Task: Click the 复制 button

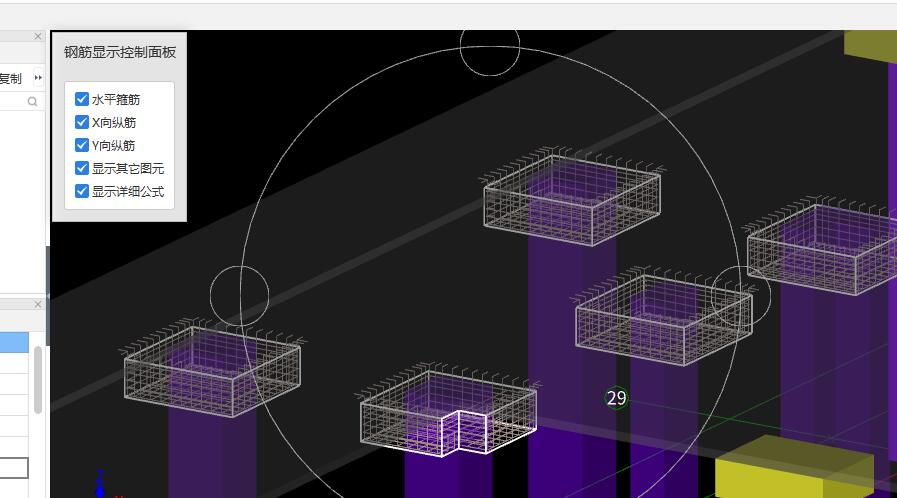Action: point(10,78)
